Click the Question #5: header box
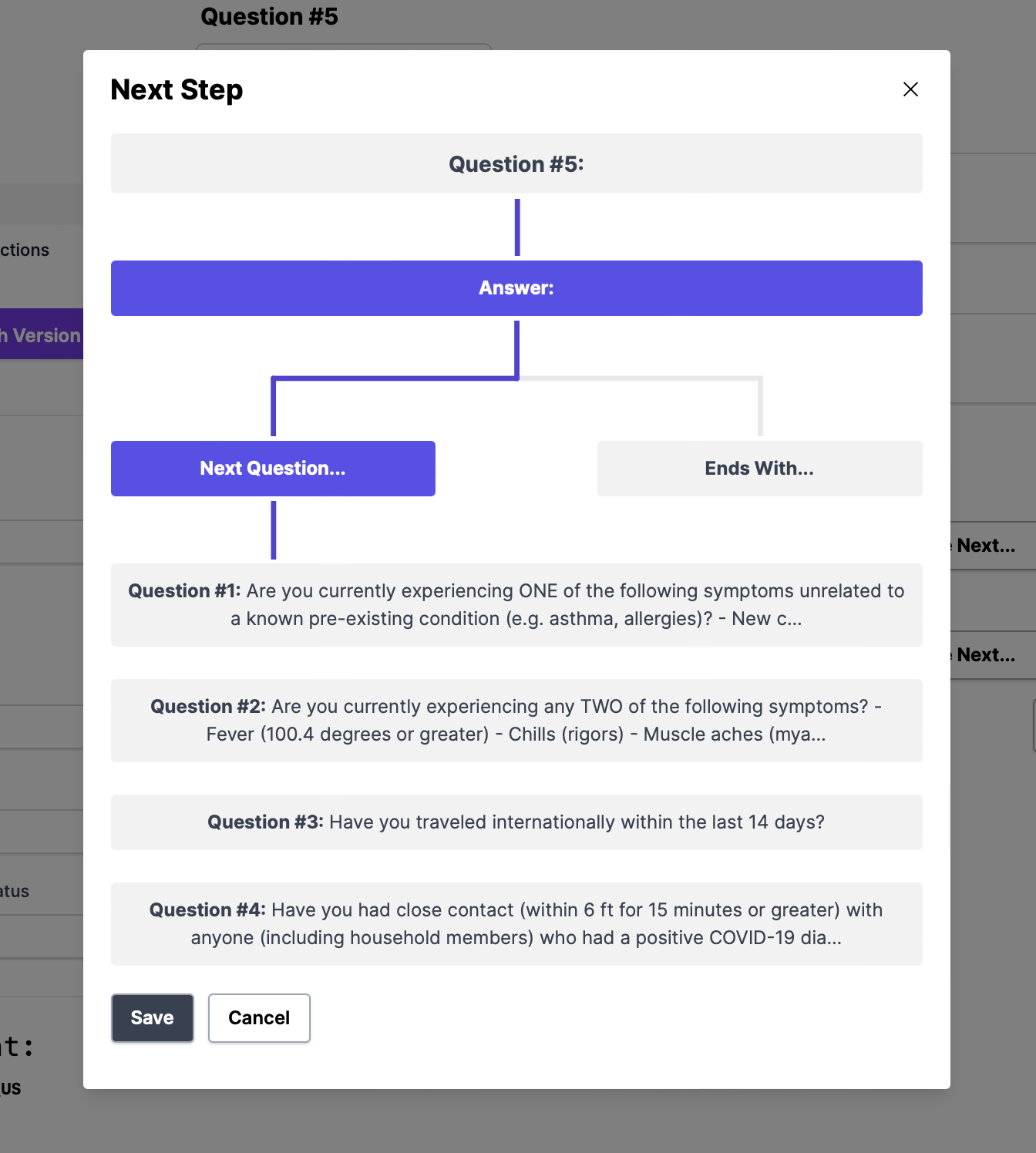1036x1153 pixels. 516,163
